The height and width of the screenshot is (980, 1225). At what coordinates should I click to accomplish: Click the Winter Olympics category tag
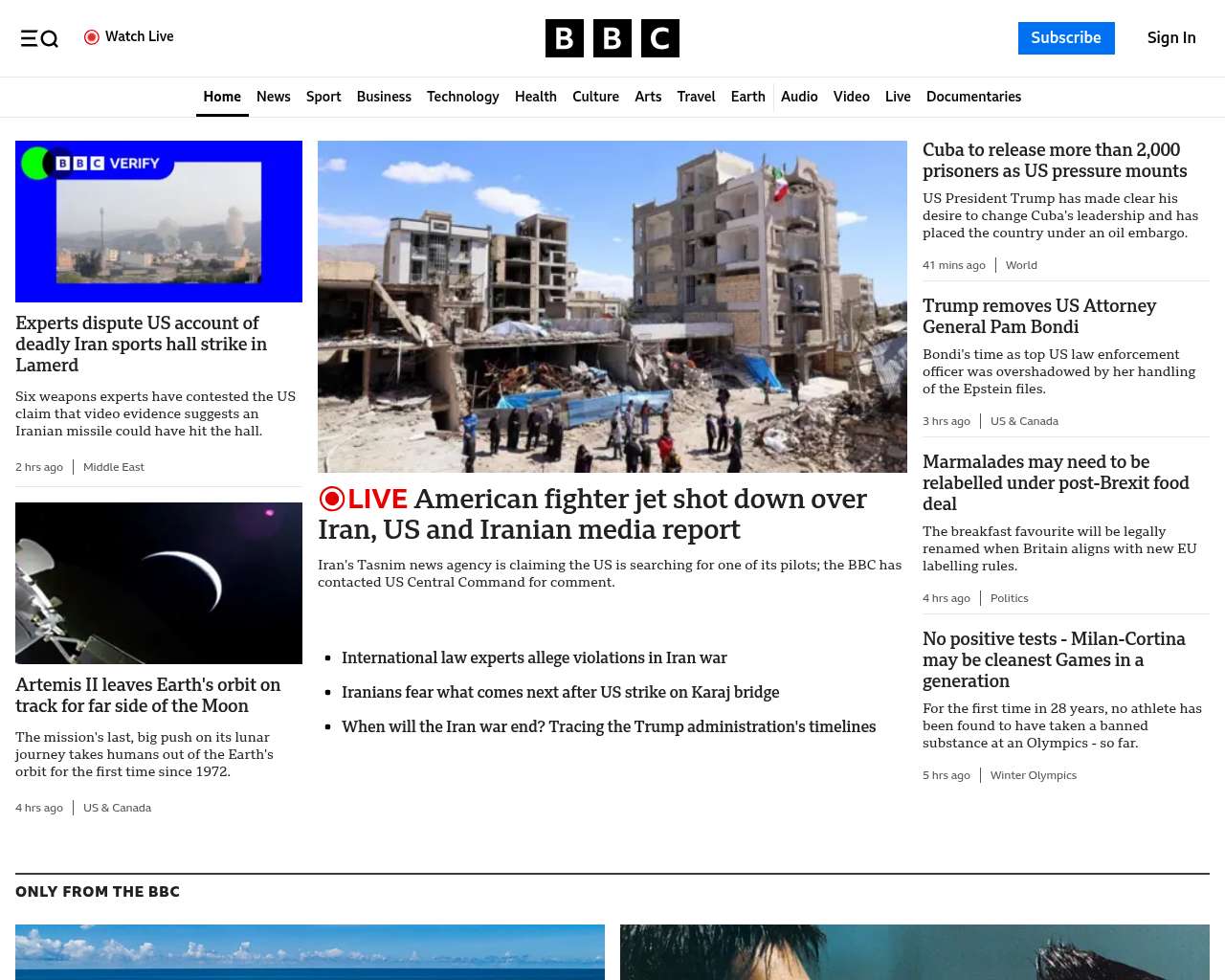point(1033,775)
